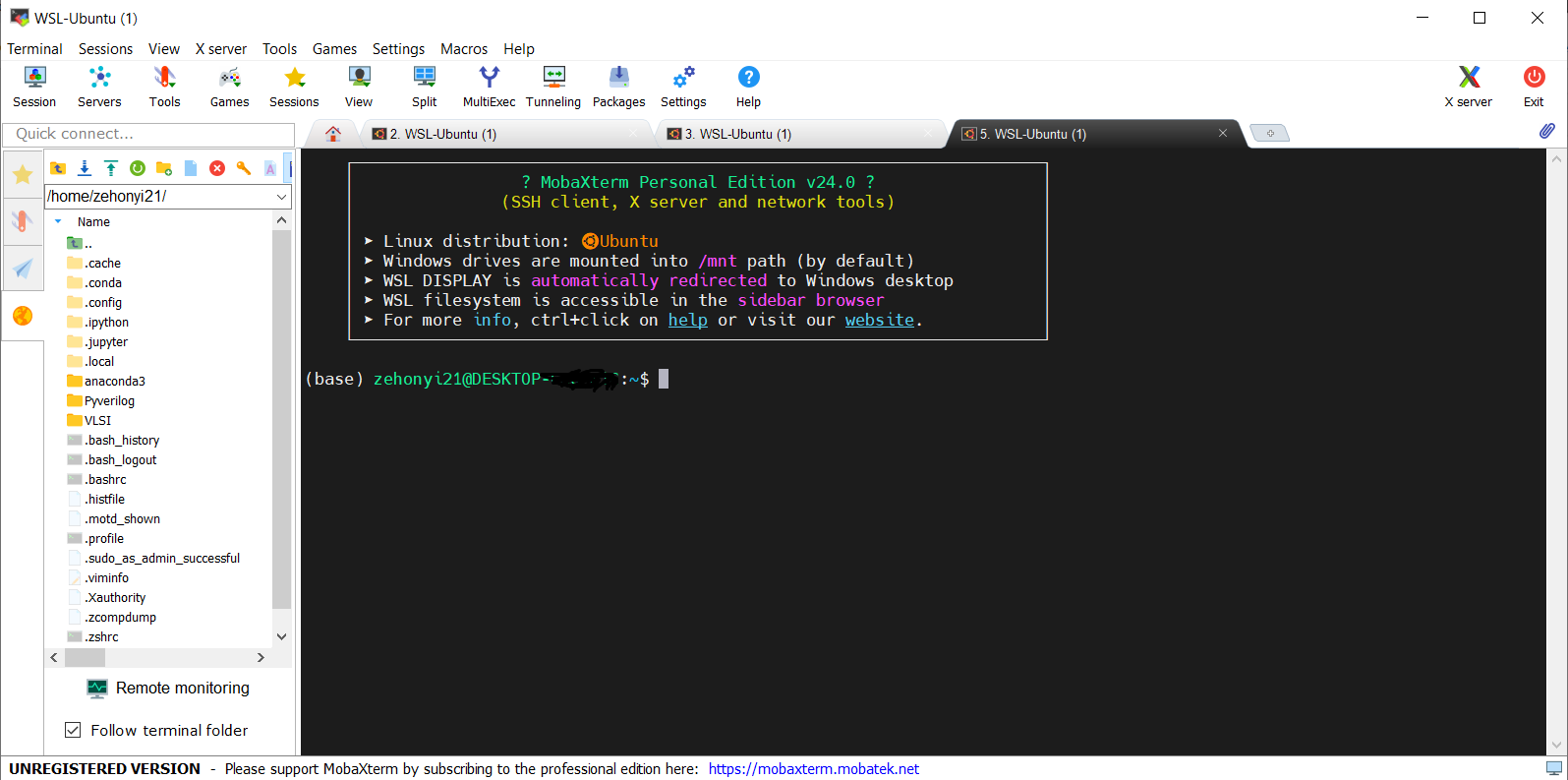Open the Session toolbar button
Screen dimensions: 1568x780
point(34,87)
